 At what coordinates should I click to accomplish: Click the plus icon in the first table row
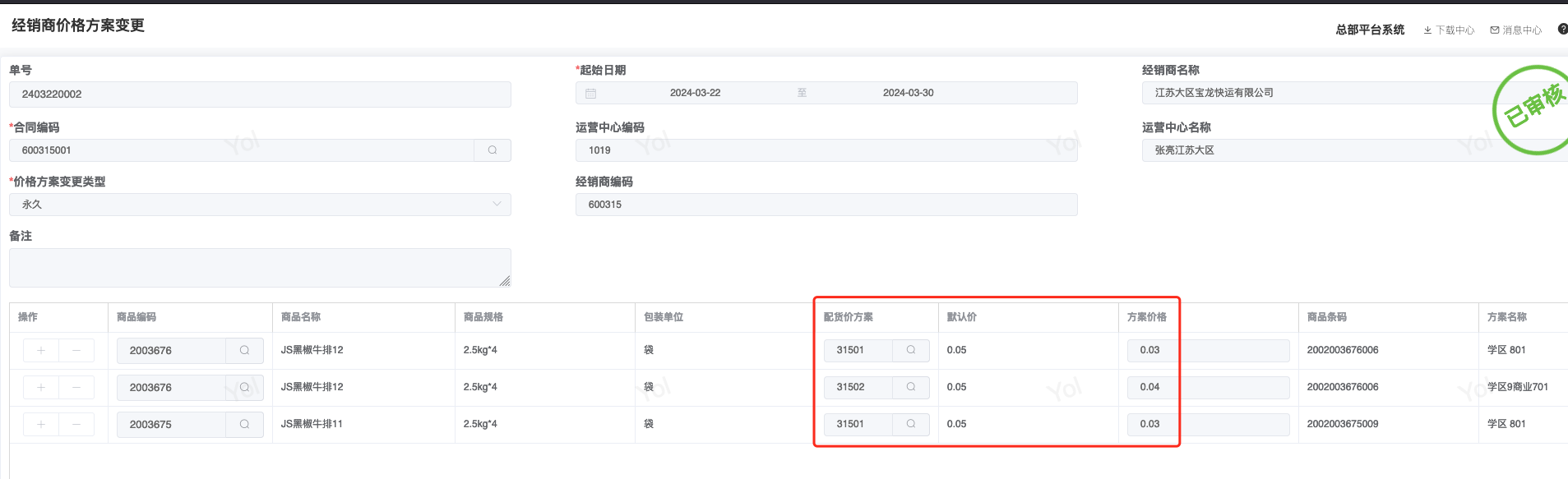[x=41, y=350]
